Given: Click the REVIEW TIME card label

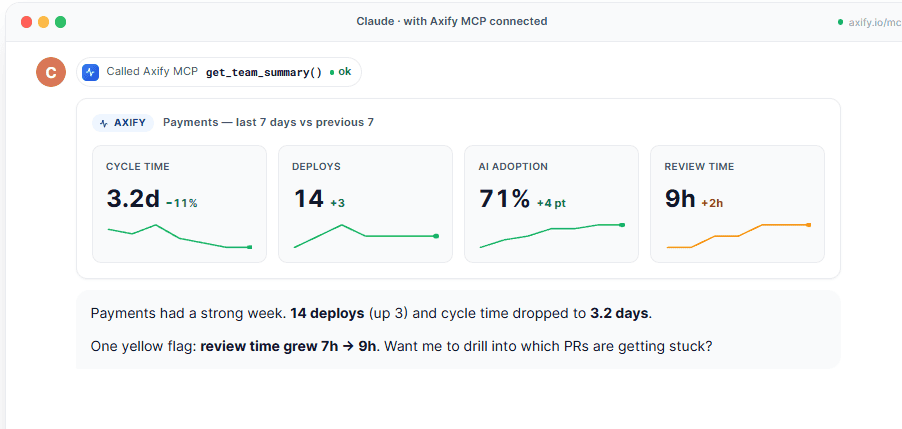Looking at the screenshot, I should click(x=699, y=167).
